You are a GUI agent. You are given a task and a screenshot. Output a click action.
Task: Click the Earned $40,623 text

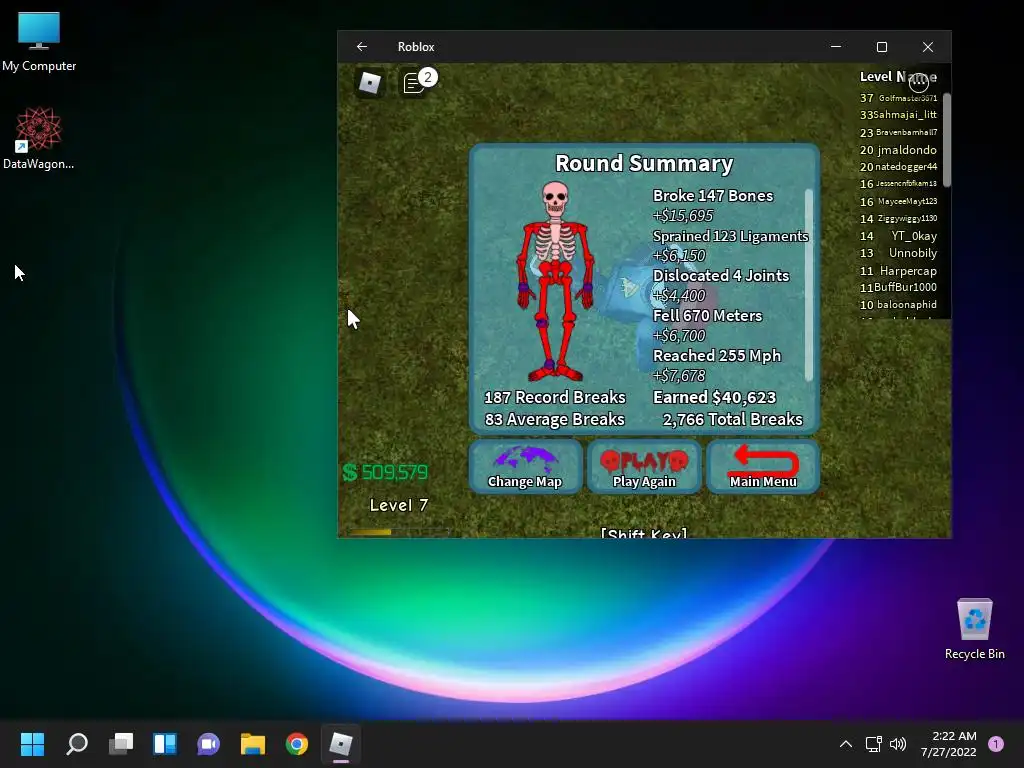click(714, 397)
